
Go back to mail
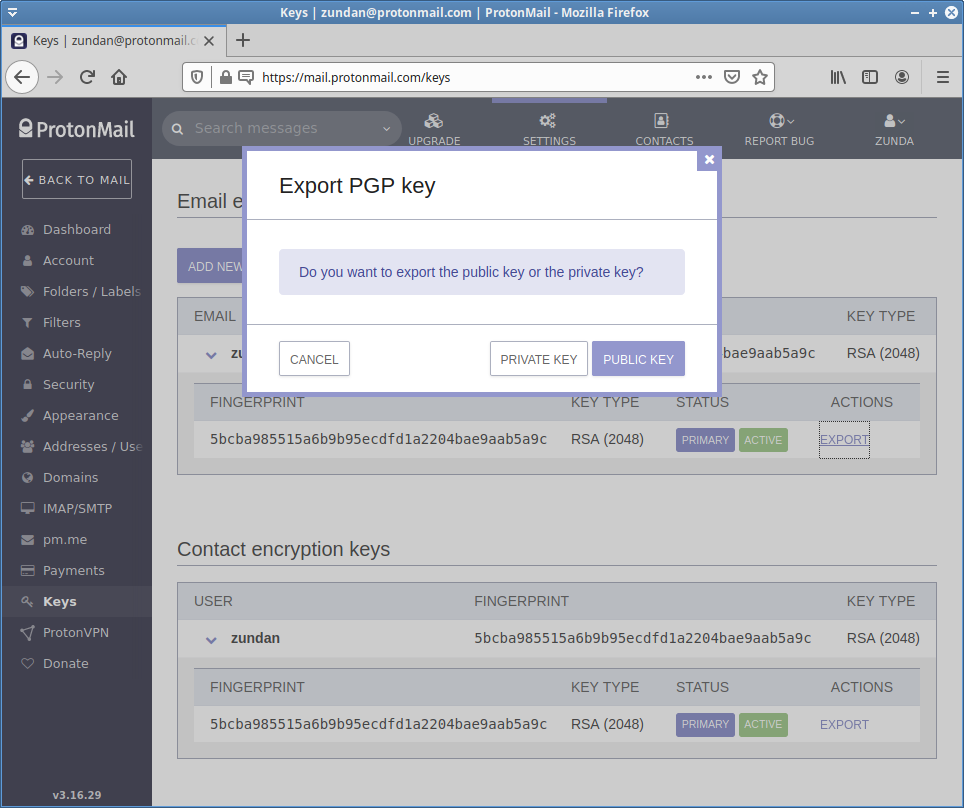pos(77,179)
